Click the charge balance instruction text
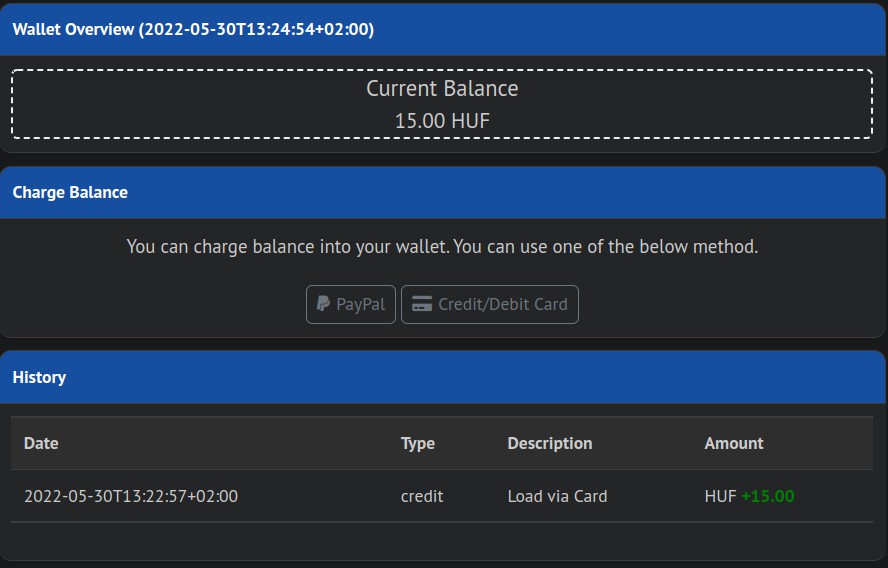 tap(442, 246)
